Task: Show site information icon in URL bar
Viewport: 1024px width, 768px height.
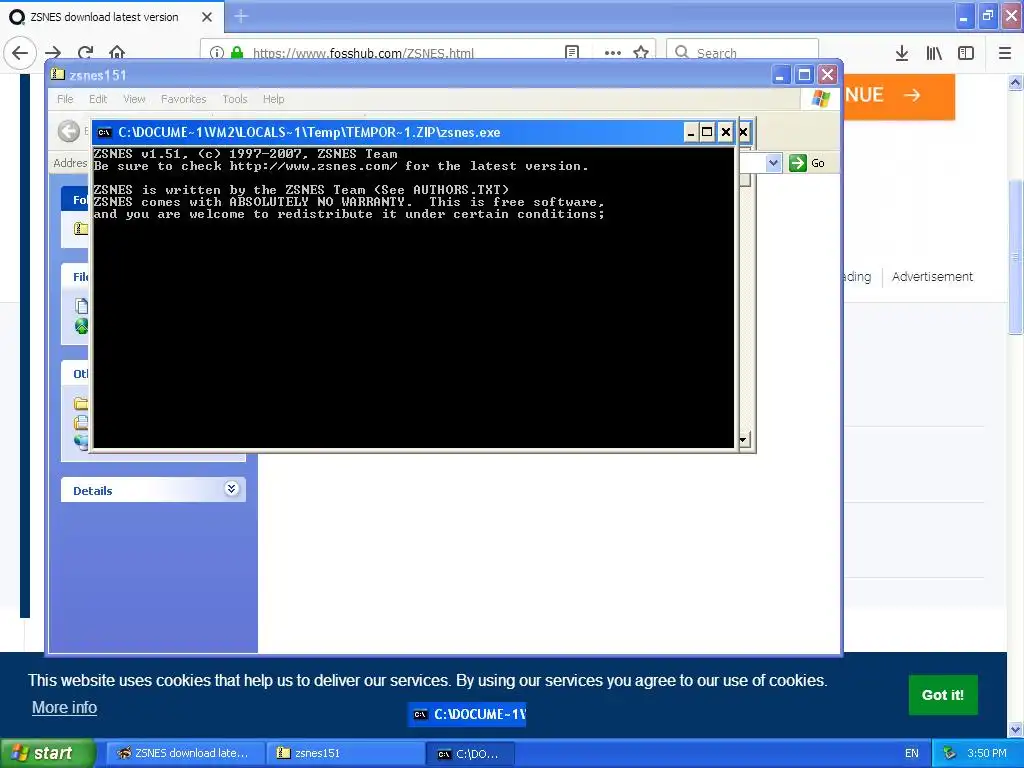Action: (x=217, y=53)
